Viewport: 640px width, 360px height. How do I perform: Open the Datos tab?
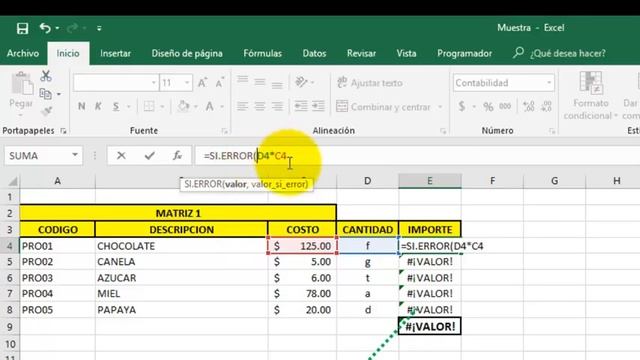(314, 53)
